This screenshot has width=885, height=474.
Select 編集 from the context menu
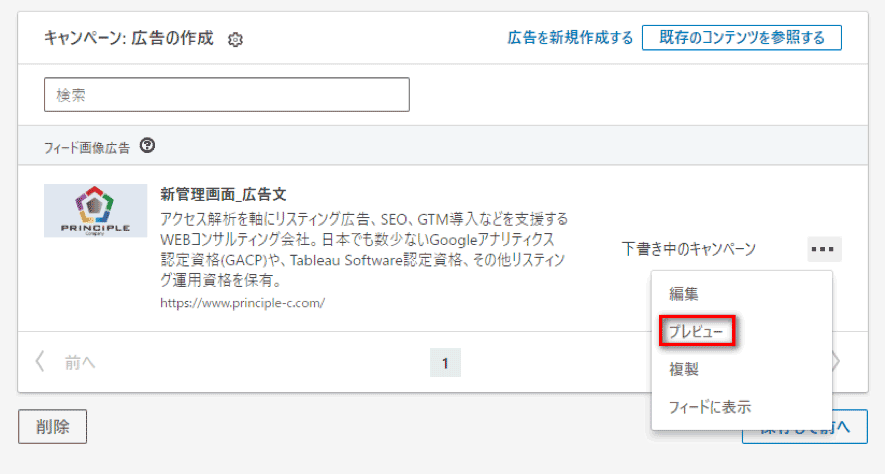684,294
